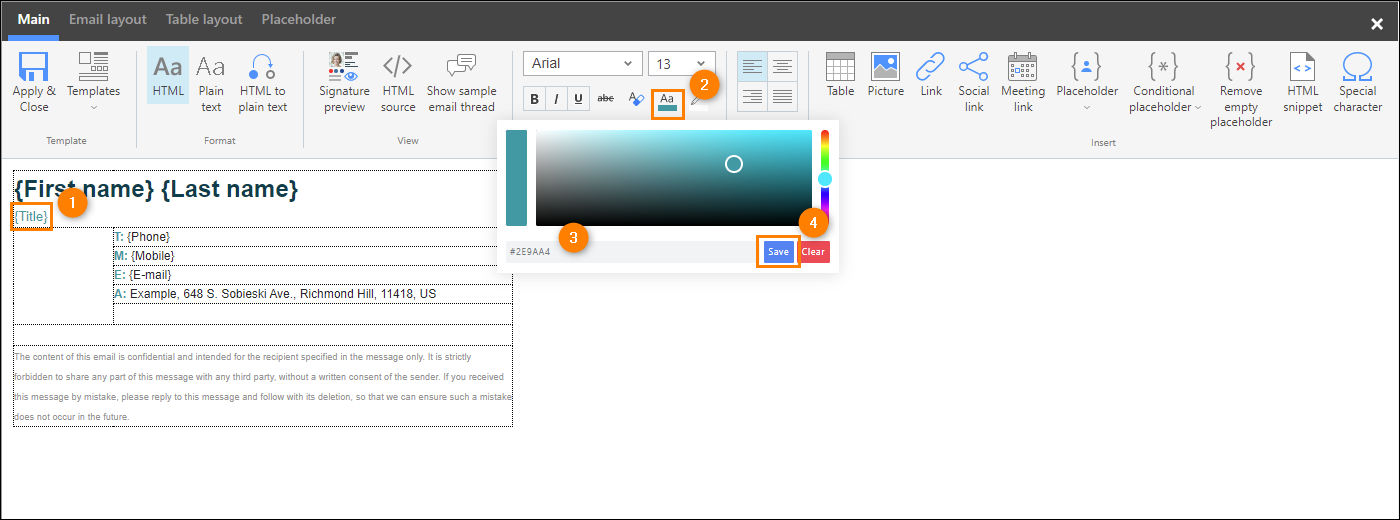The height and width of the screenshot is (520, 1400).
Task: Click the {Title} placeholder text
Action: (x=32, y=216)
